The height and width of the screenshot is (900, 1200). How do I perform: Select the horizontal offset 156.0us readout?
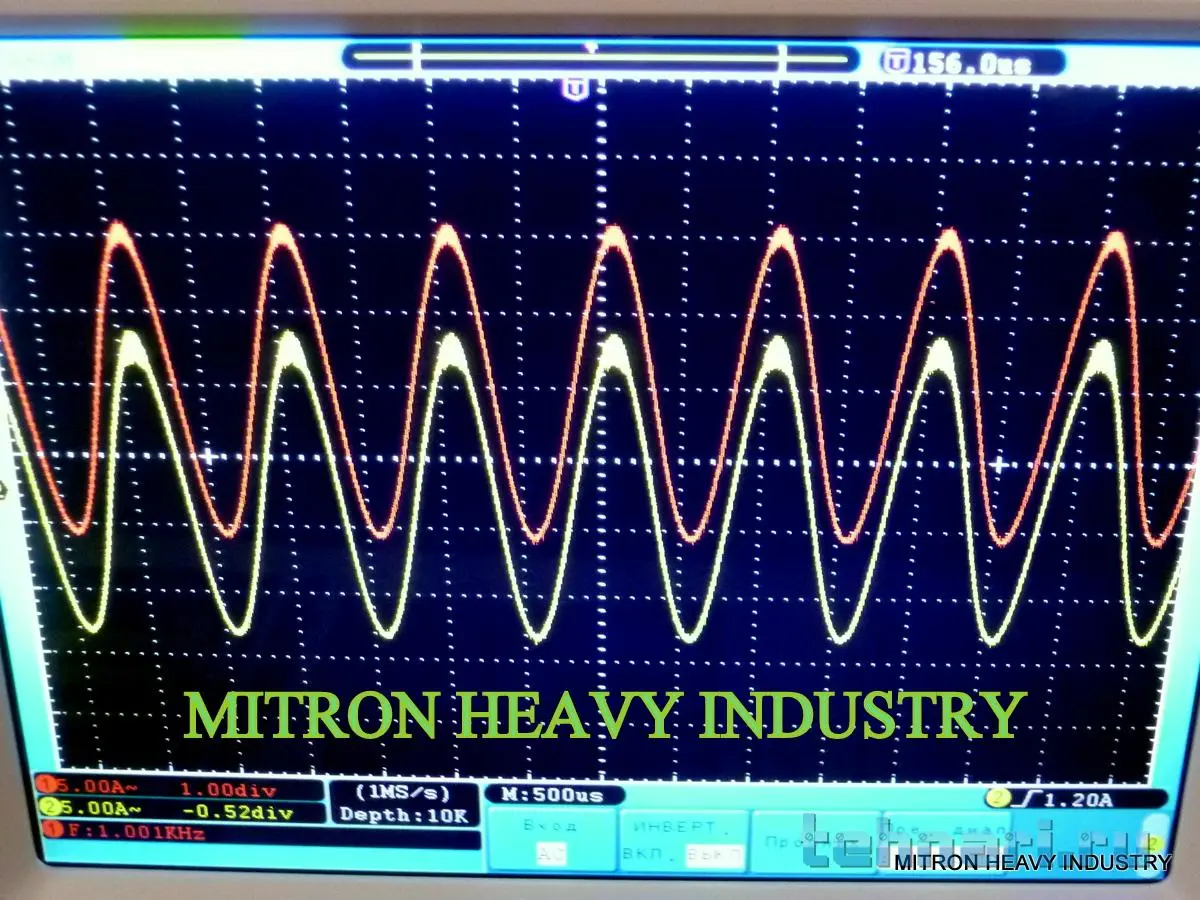point(970,63)
